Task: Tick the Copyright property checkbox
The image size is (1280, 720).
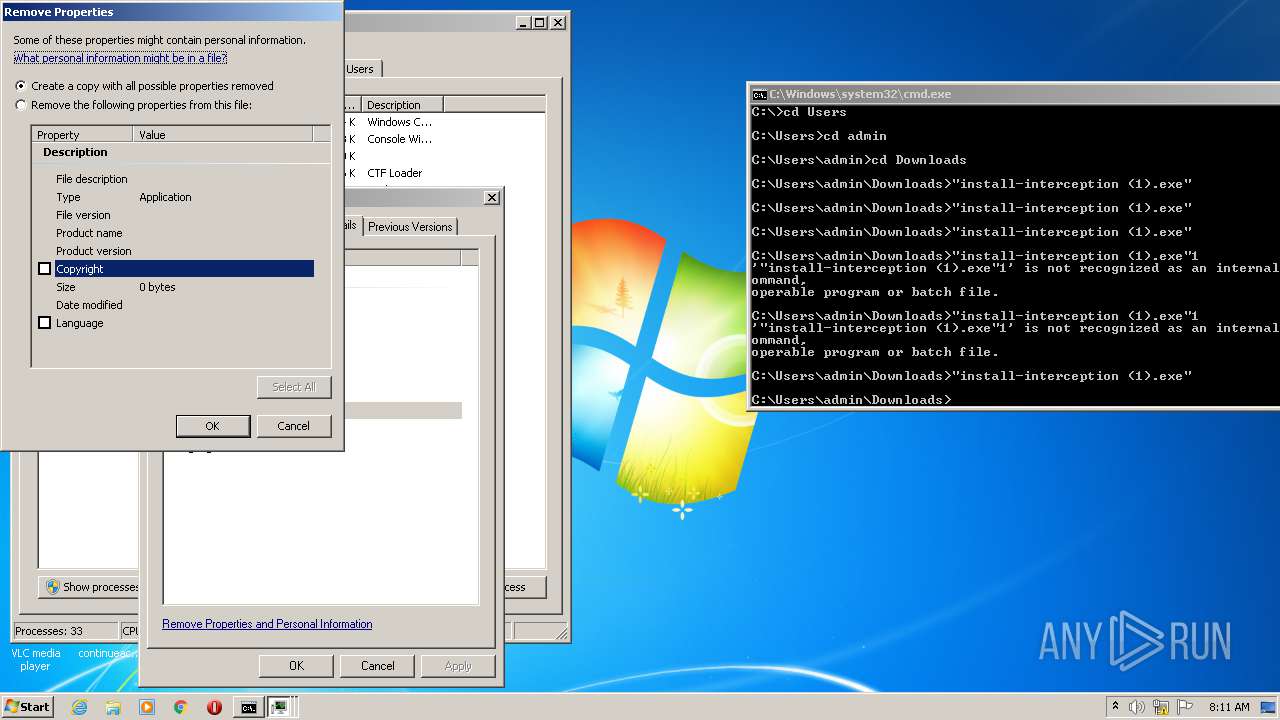Action: 44,269
